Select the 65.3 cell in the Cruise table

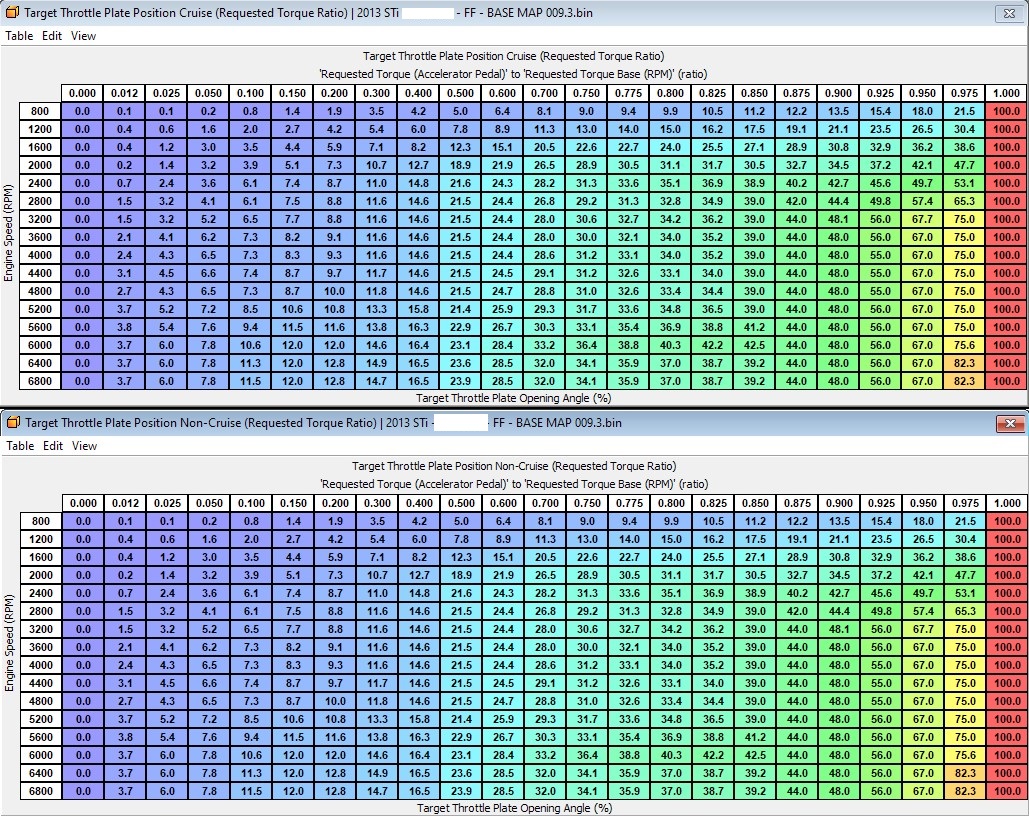tap(964, 201)
